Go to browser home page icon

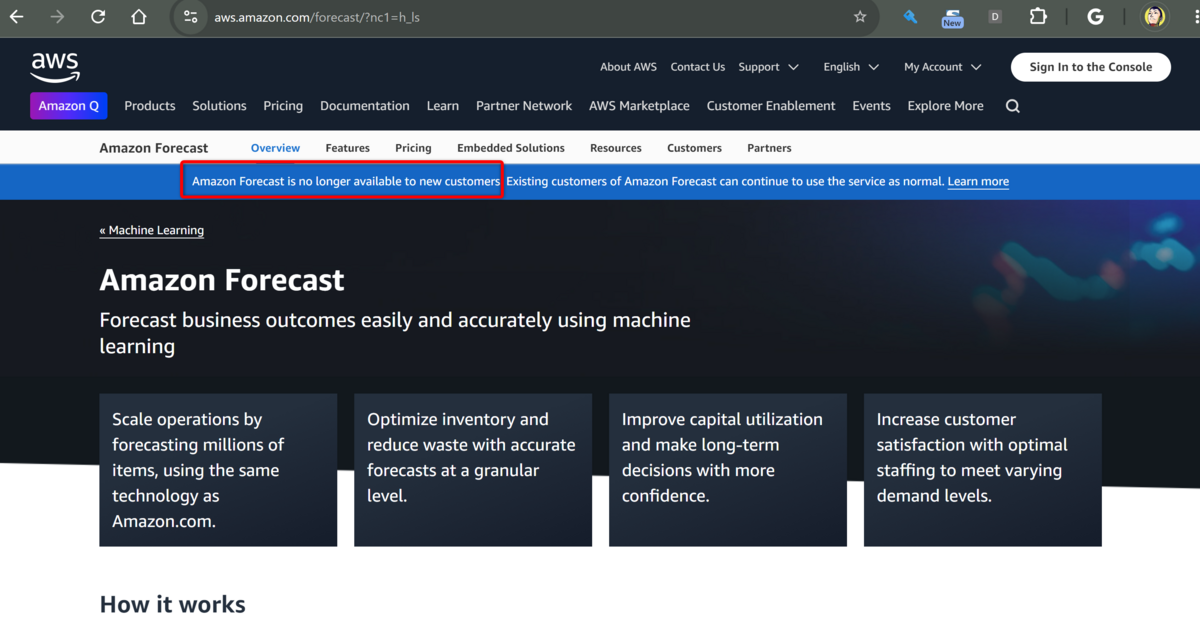[x=139, y=17]
